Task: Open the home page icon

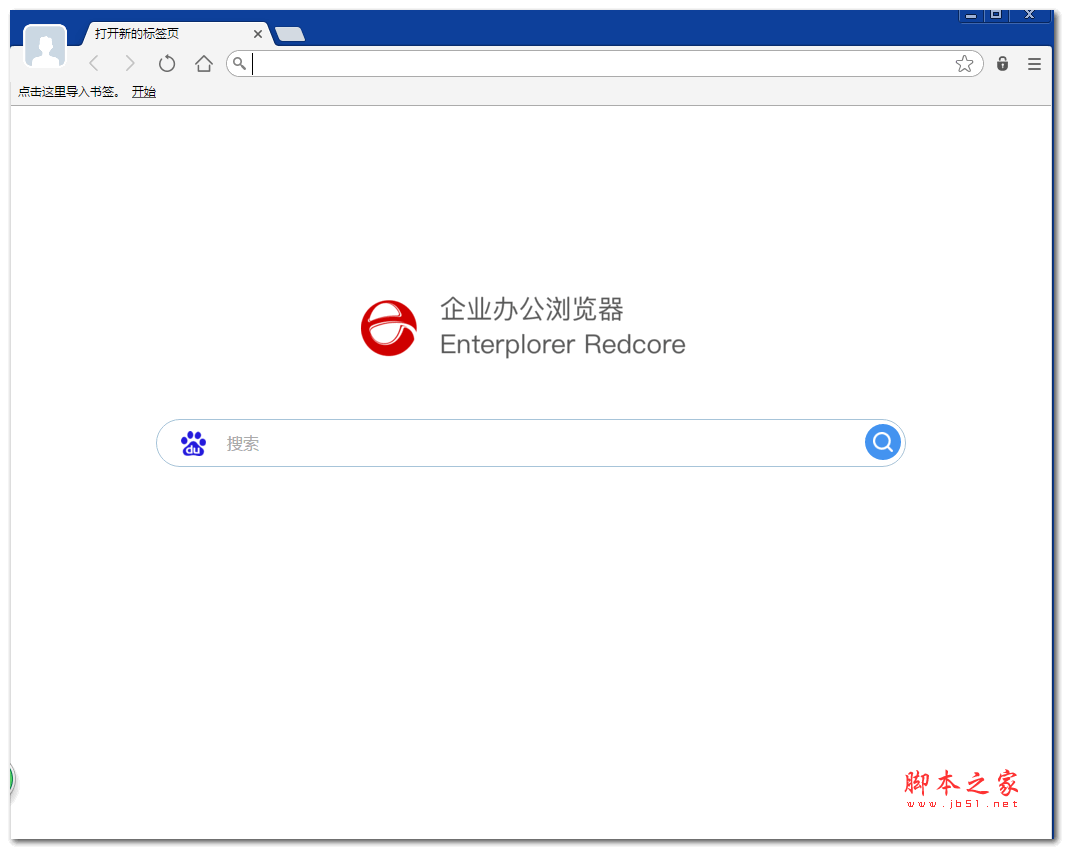Action: point(204,64)
